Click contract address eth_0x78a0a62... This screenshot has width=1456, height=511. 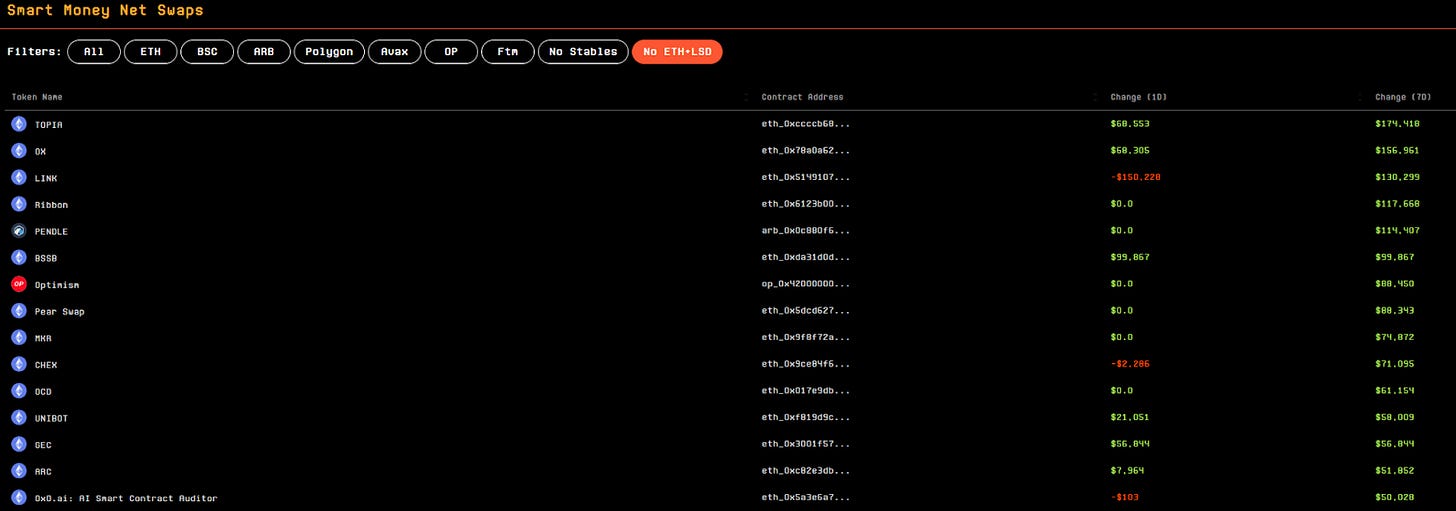tap(806, 151)
